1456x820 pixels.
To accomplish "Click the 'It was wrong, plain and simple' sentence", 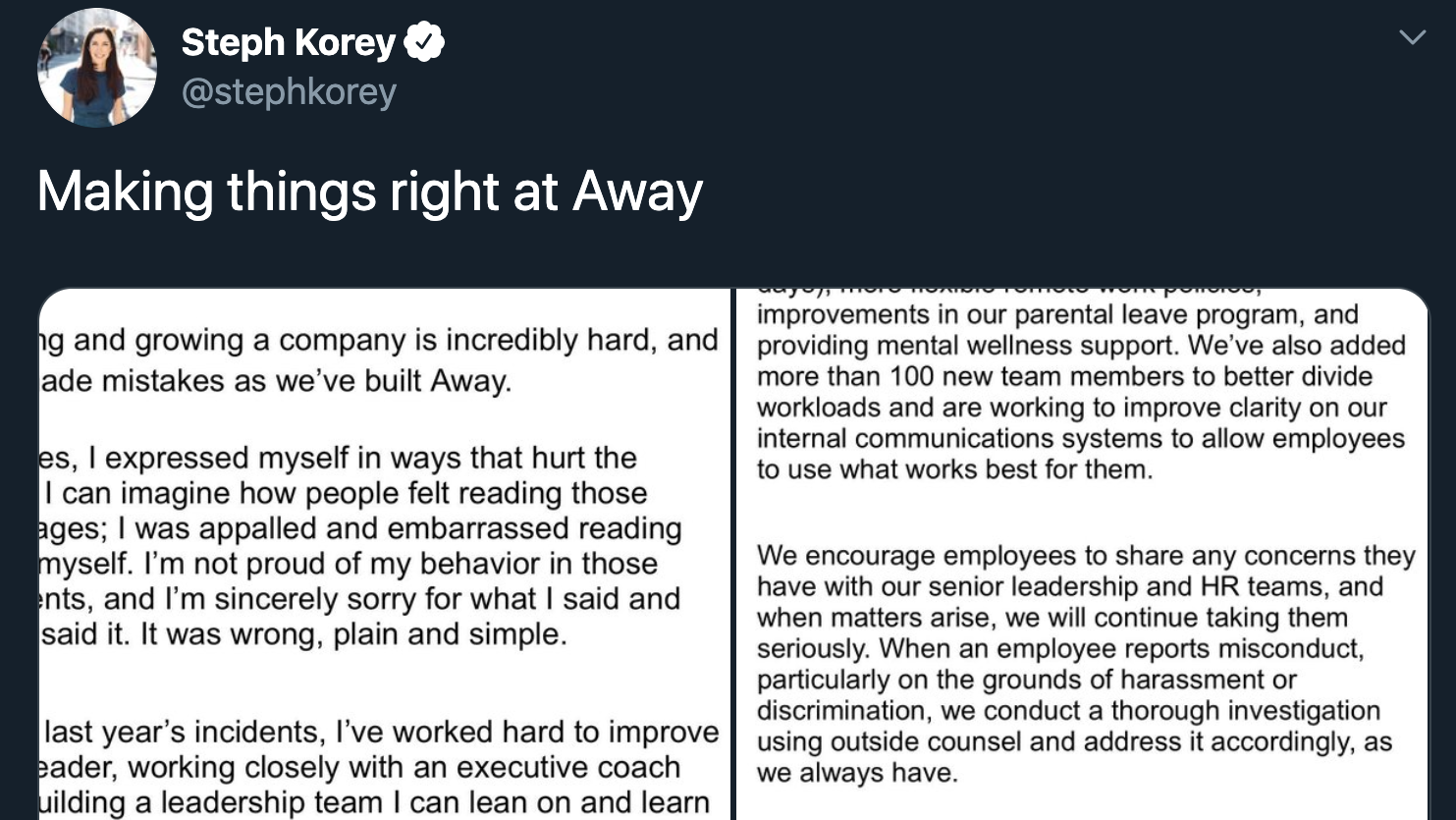I will (x=353, y=634).
